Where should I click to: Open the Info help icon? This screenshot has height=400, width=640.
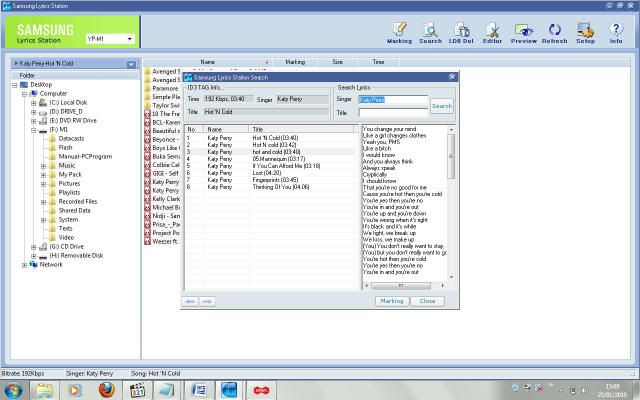pyautogui.click(x=616, y=33)
